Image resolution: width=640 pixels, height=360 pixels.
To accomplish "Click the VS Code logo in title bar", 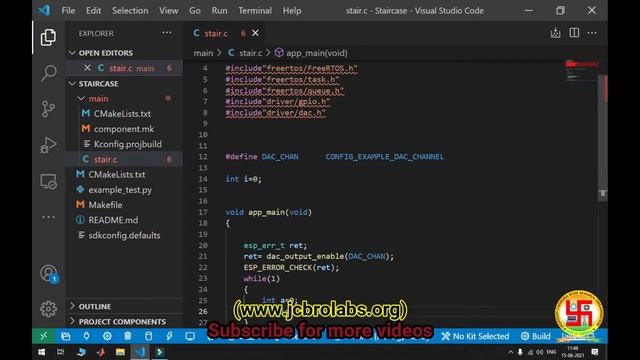I will [44, 10].
